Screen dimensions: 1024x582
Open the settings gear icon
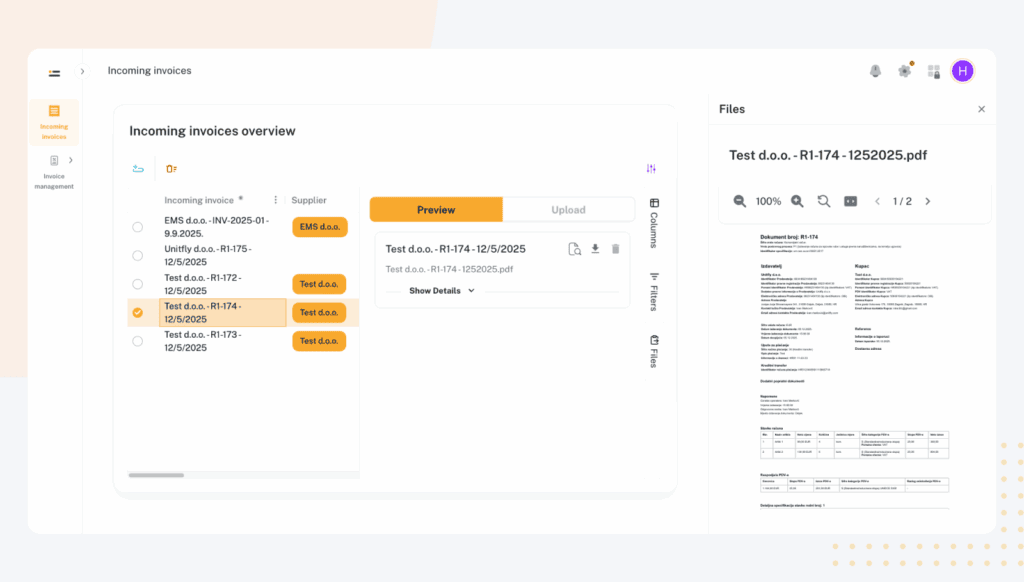tap(905, 71)
